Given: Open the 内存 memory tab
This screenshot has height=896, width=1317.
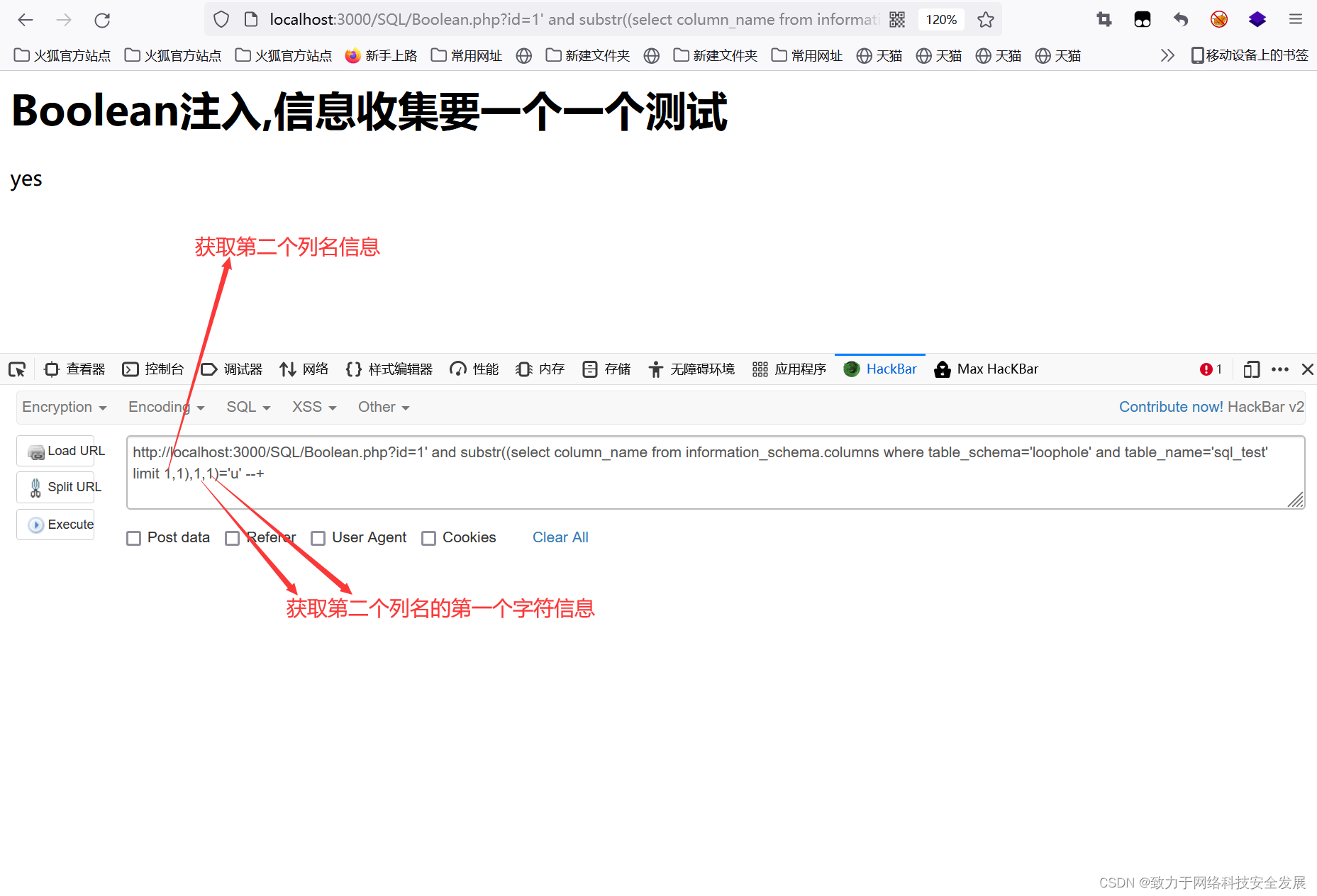Looking at the screenshot, I should [540, 369].
